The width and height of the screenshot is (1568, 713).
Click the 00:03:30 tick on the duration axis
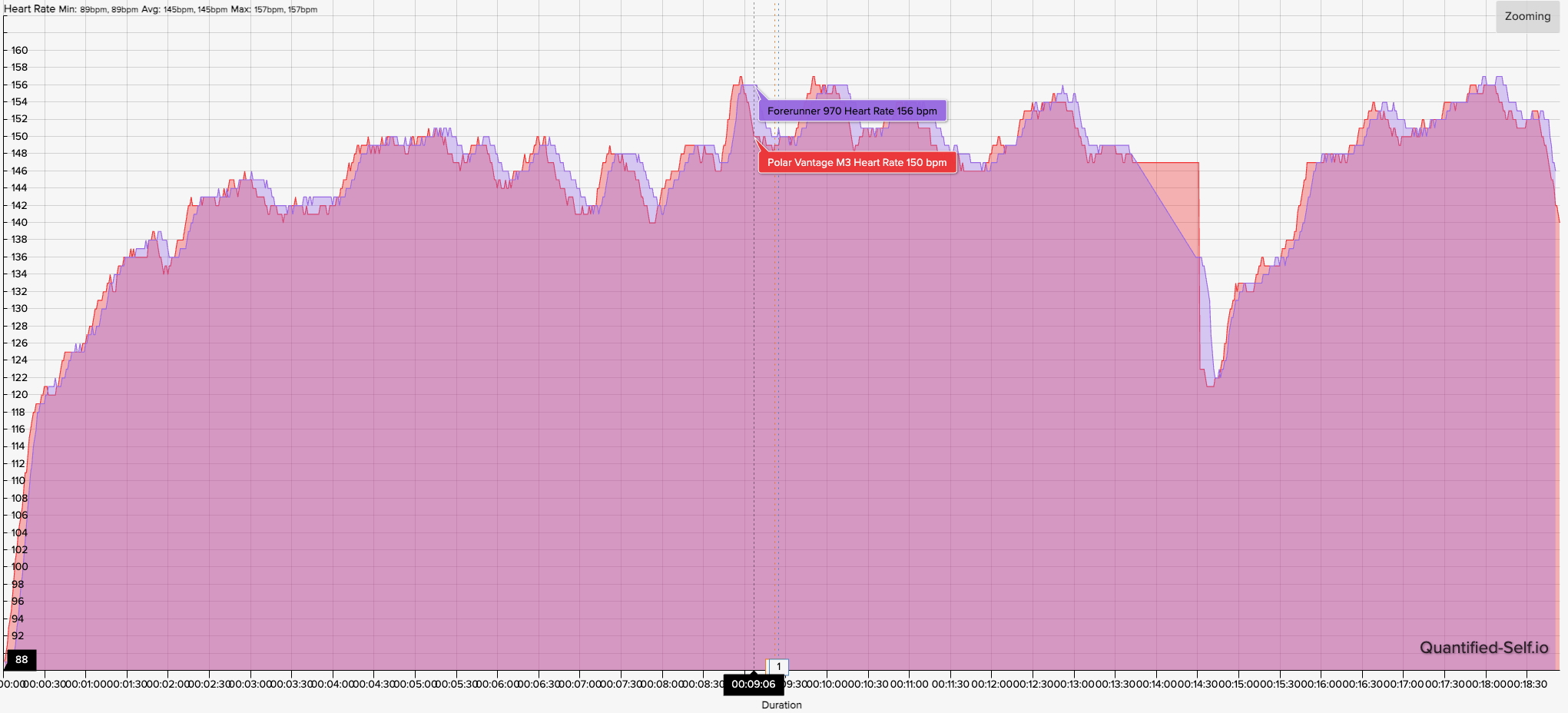pos(291,684)
